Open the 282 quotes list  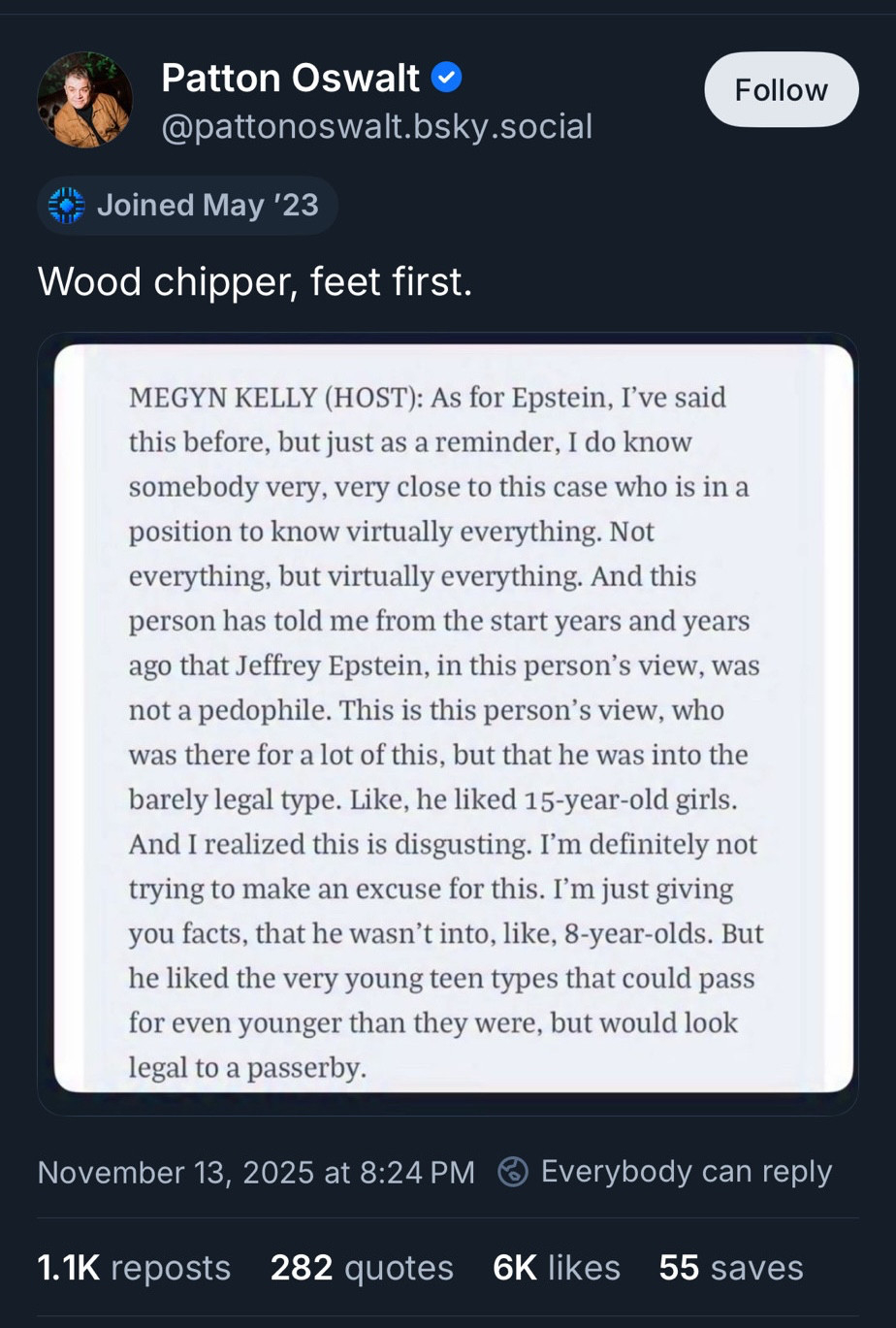point(362,1268)
